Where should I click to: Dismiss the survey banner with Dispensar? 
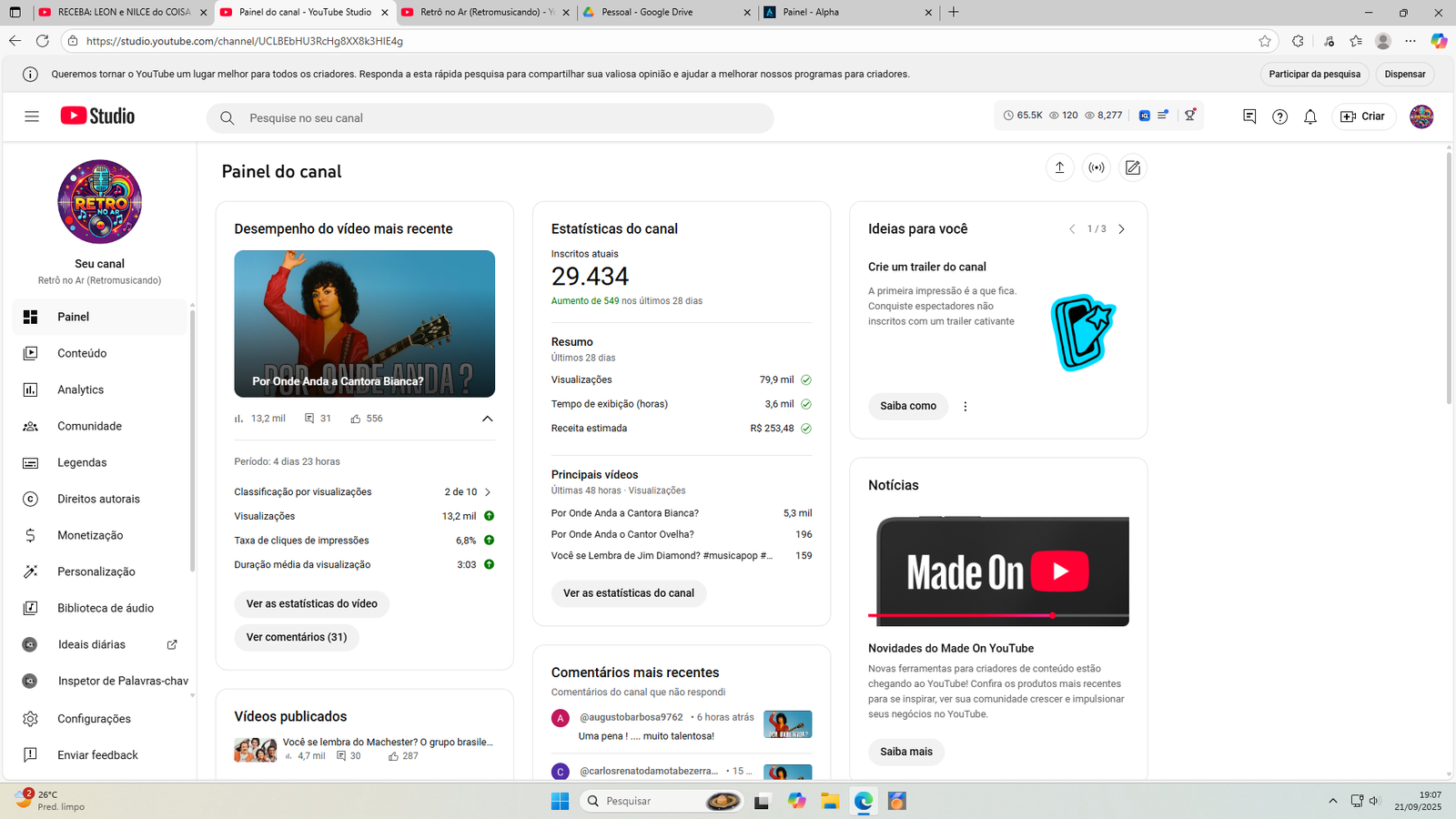tap(1404, 75)
